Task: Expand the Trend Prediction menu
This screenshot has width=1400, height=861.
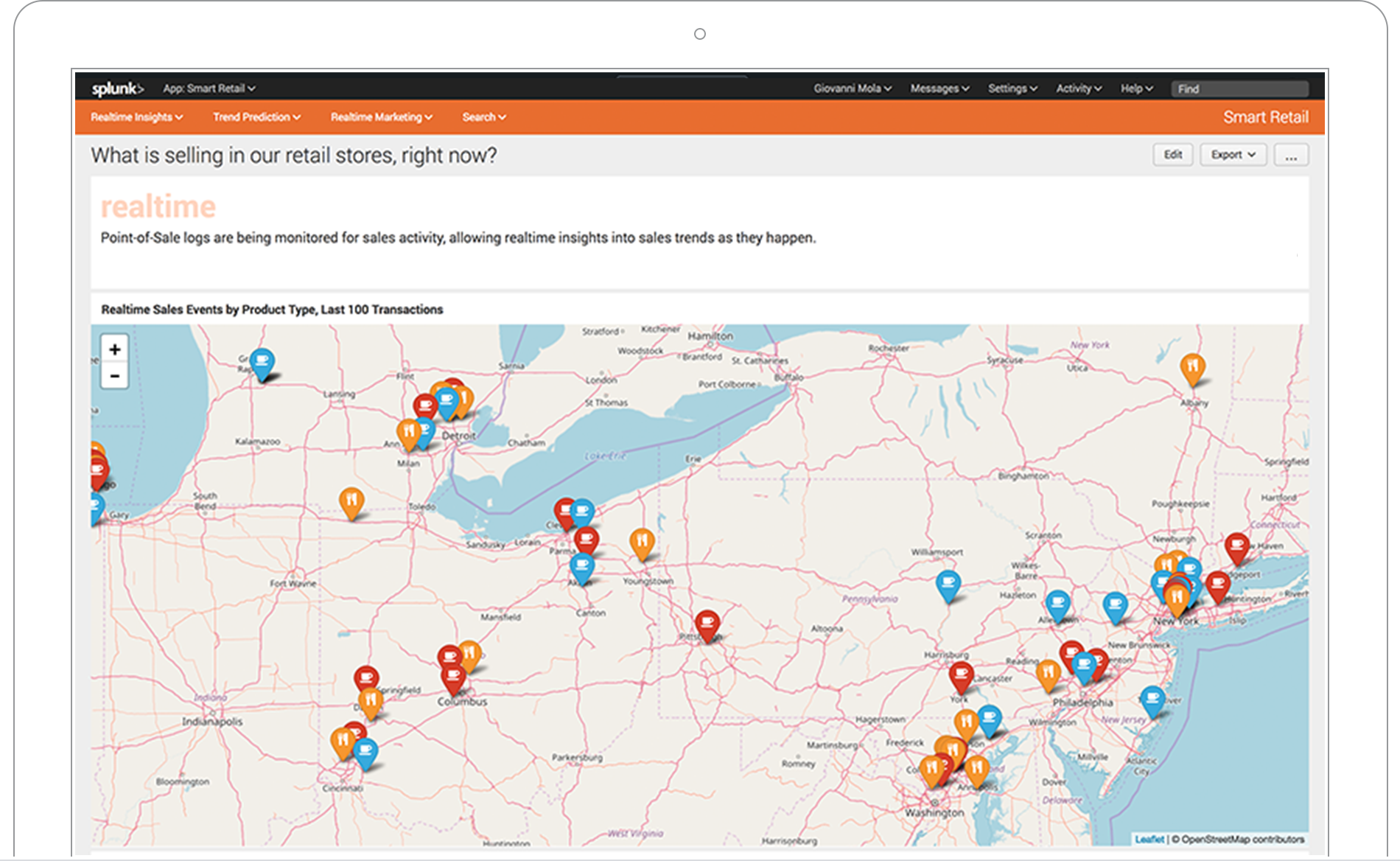Action: click(x=256, y=117)
